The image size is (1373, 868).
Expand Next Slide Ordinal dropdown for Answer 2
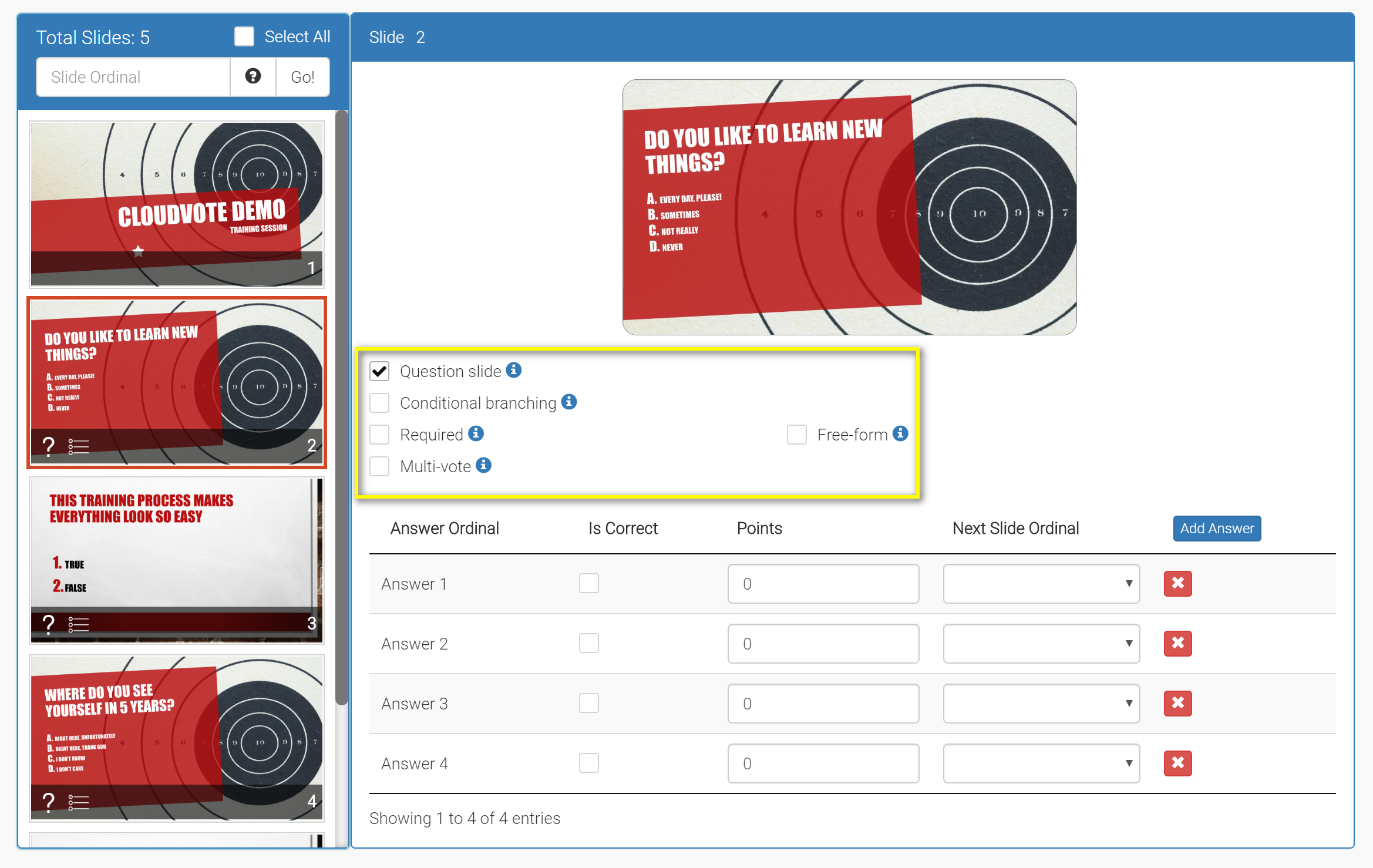tap(1041, 643)
